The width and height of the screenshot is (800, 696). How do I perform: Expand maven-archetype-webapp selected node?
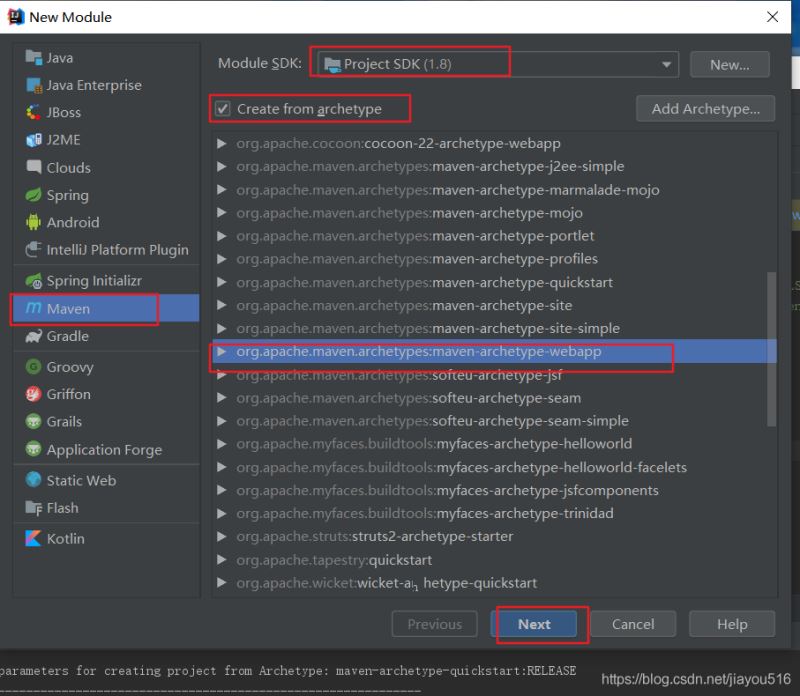point(221,352)
